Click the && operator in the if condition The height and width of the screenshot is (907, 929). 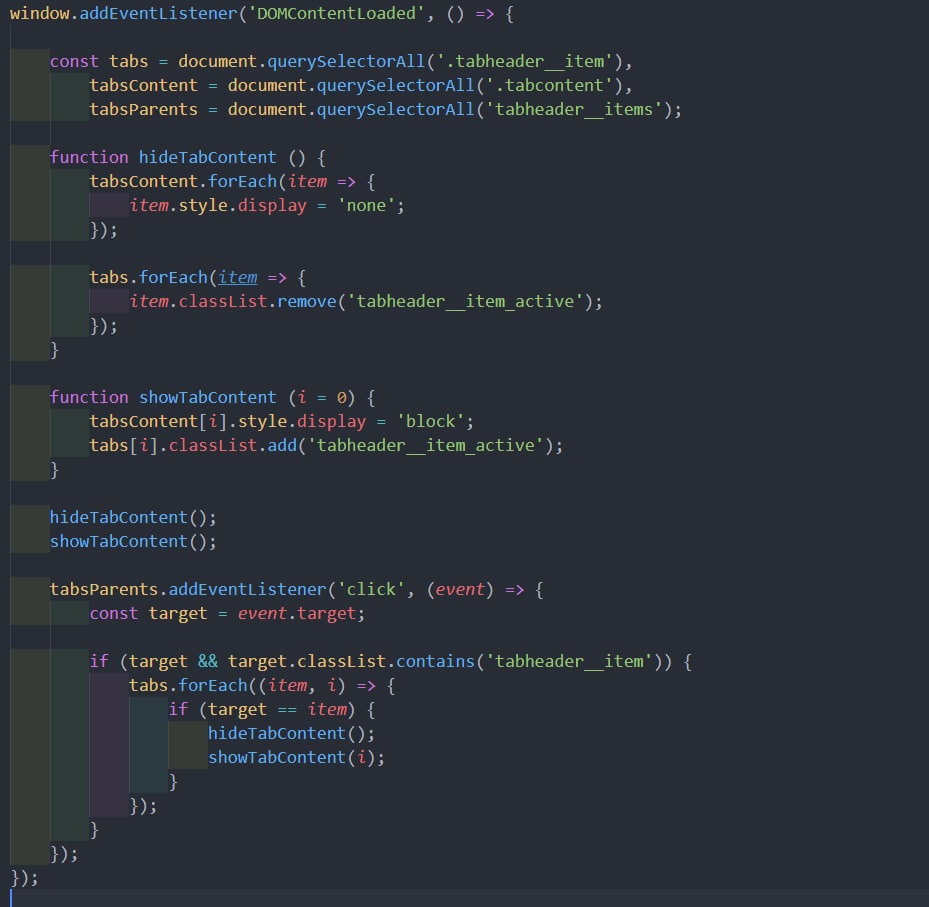[x=207, y=662]
